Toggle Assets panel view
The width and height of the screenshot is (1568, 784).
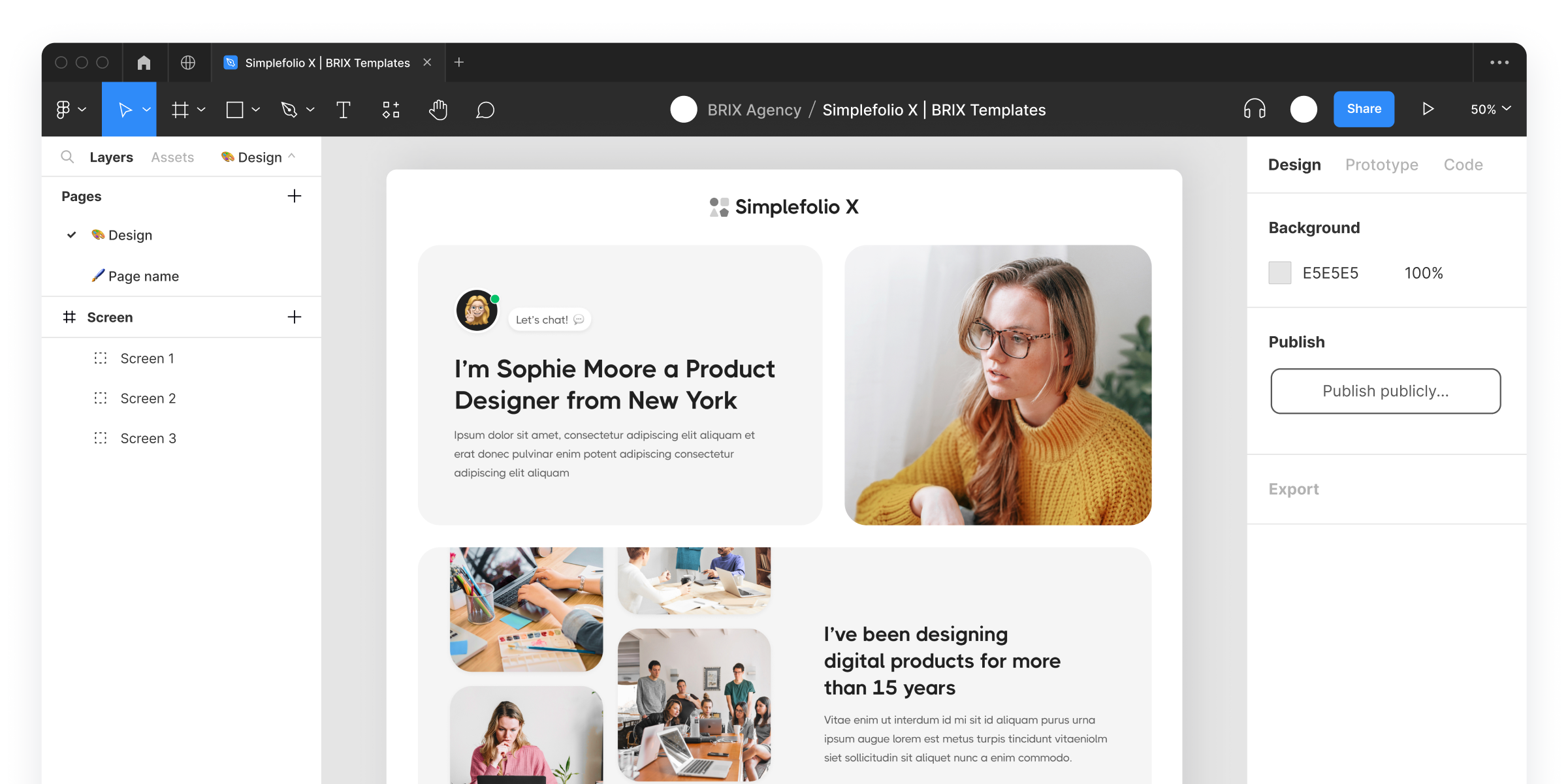coord(172,157)
